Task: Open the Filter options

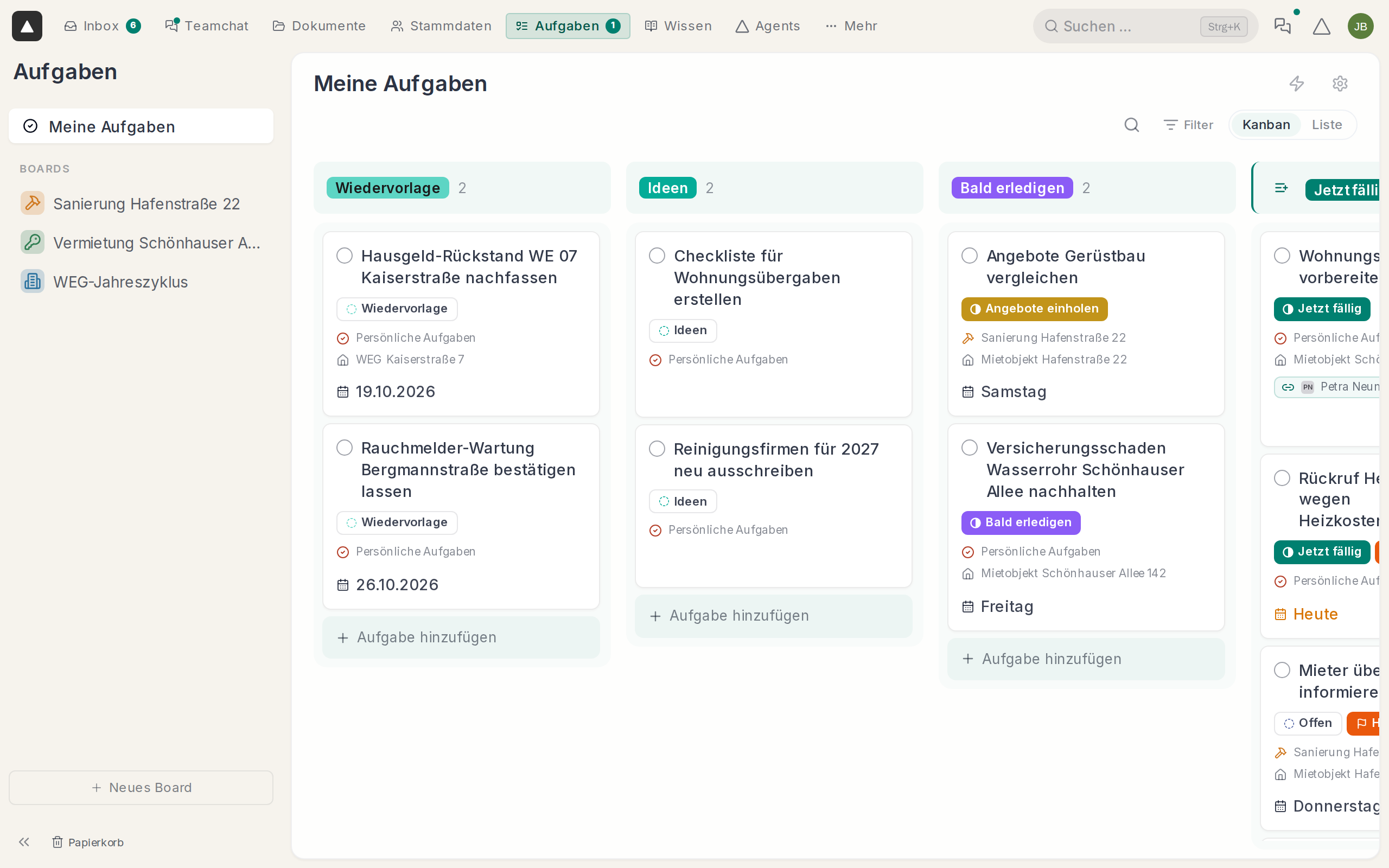Action: tap(1188, 125)
